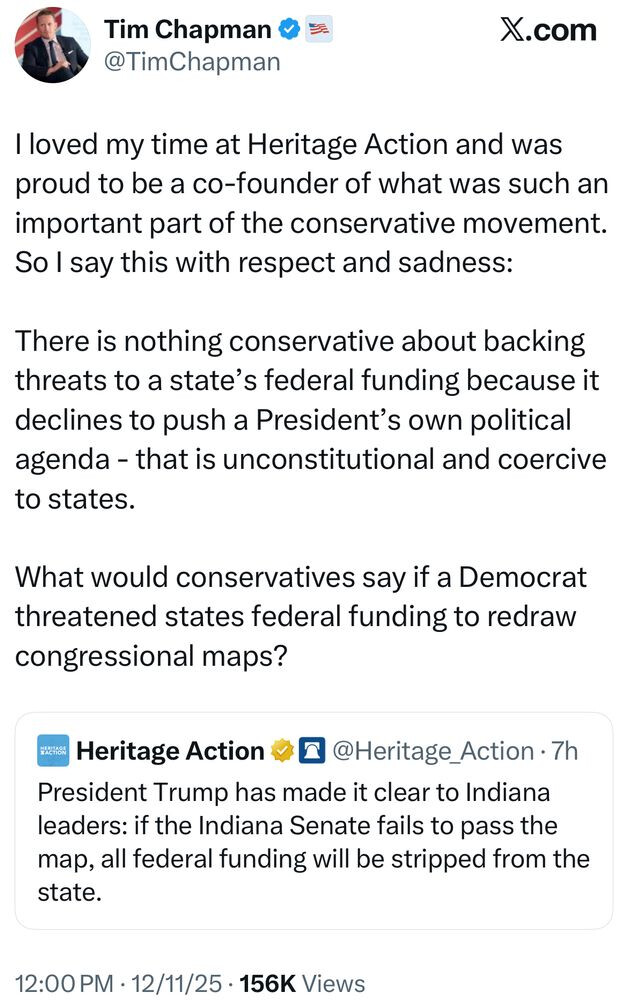Visit the @Heritage_Action handle
This screenshot has height=1000, width=628.
point(433,750)
